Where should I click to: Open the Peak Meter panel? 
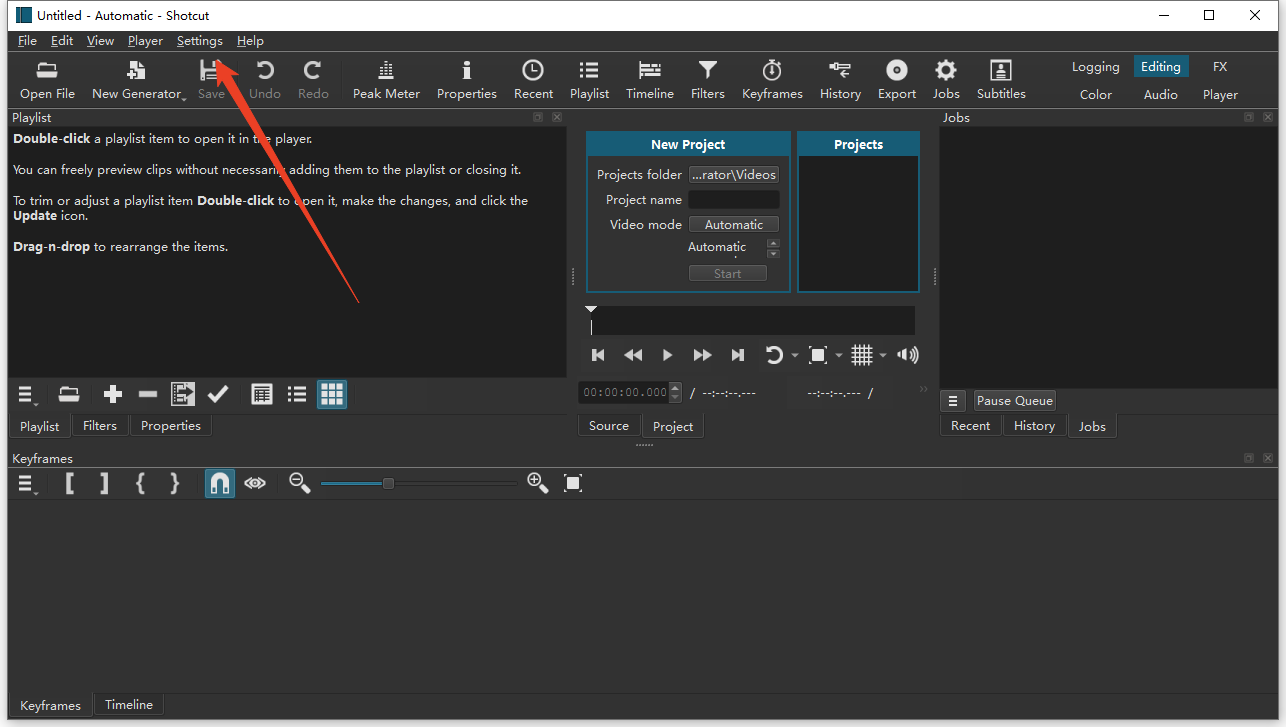[x=386, y=80]
